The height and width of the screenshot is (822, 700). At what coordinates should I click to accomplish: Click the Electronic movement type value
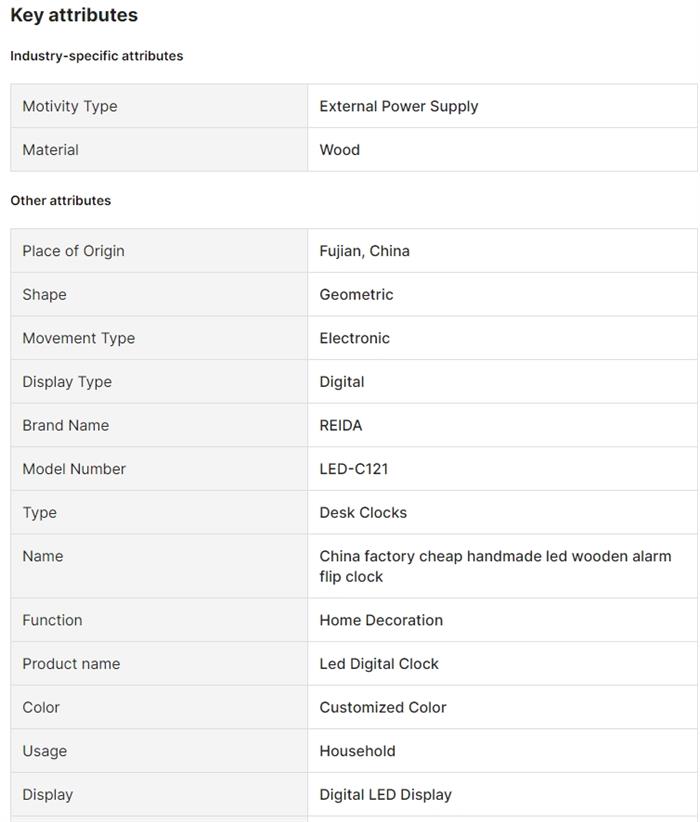point(355,338)
